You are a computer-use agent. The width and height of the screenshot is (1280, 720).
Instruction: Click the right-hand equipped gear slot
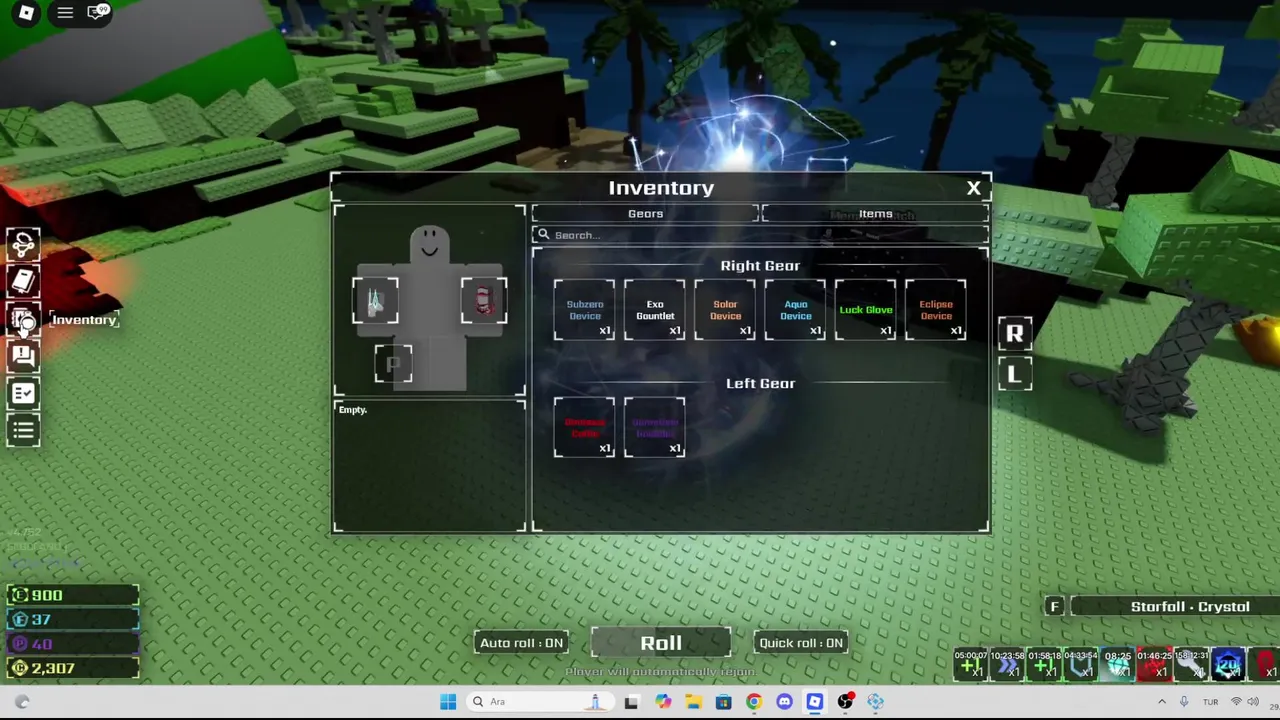coord(484,301)
